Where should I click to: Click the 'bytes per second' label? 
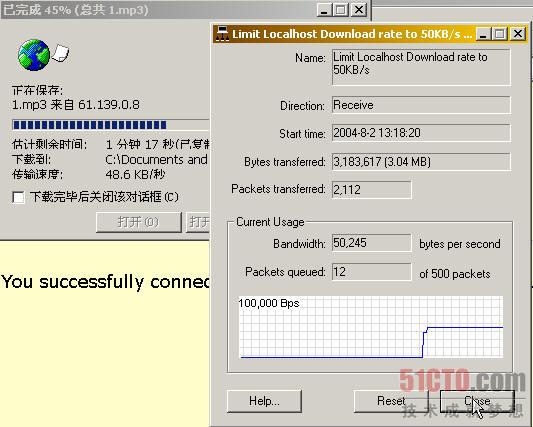(460, 244)
